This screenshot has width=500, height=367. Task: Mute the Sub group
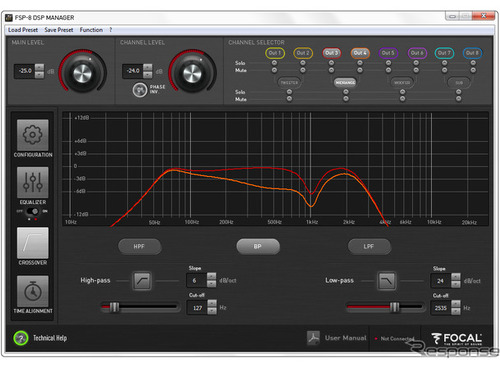pos(459,99)
